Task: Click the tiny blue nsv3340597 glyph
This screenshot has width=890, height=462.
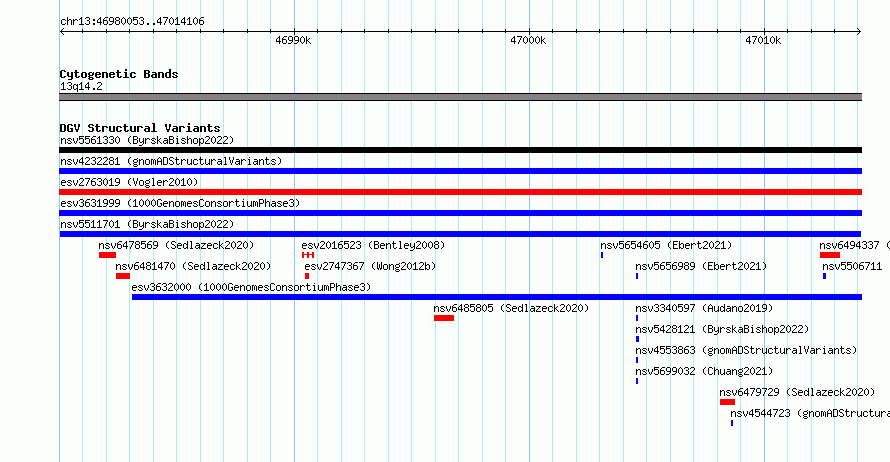Action: (637, 318)
